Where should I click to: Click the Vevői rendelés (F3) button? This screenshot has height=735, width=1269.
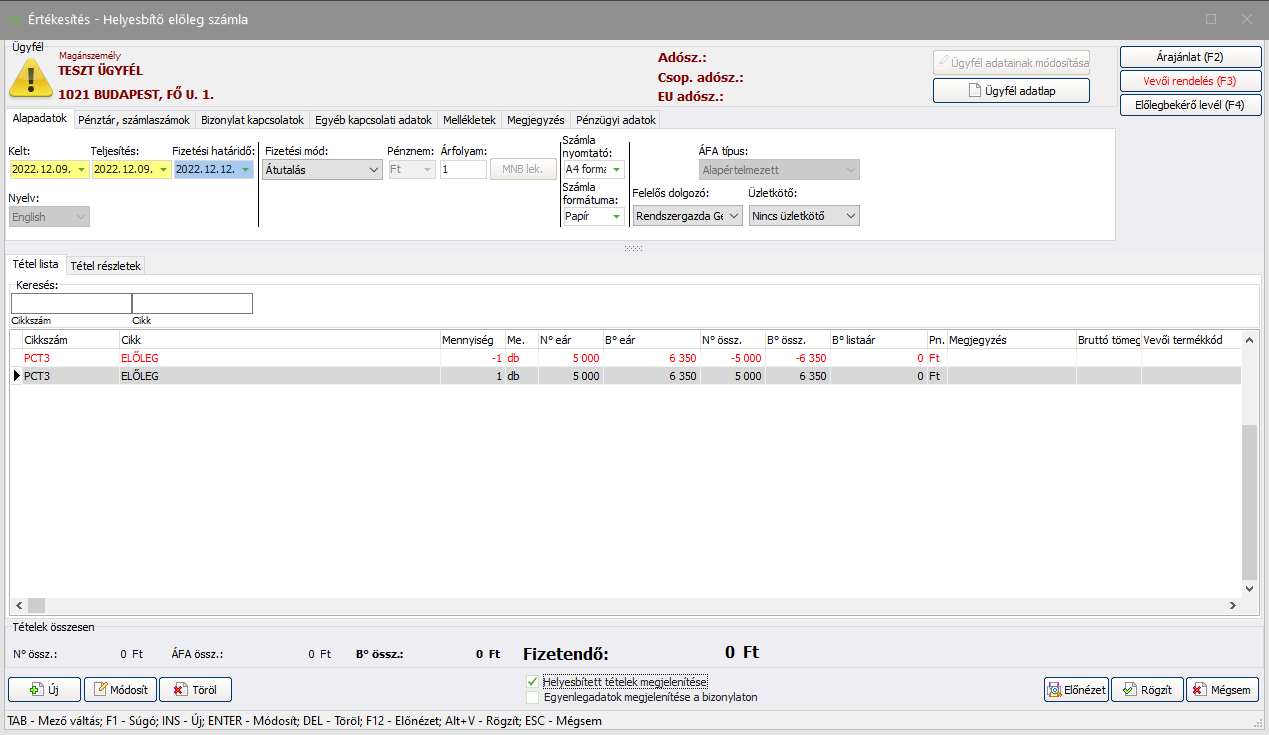[x=1190, y=81]
